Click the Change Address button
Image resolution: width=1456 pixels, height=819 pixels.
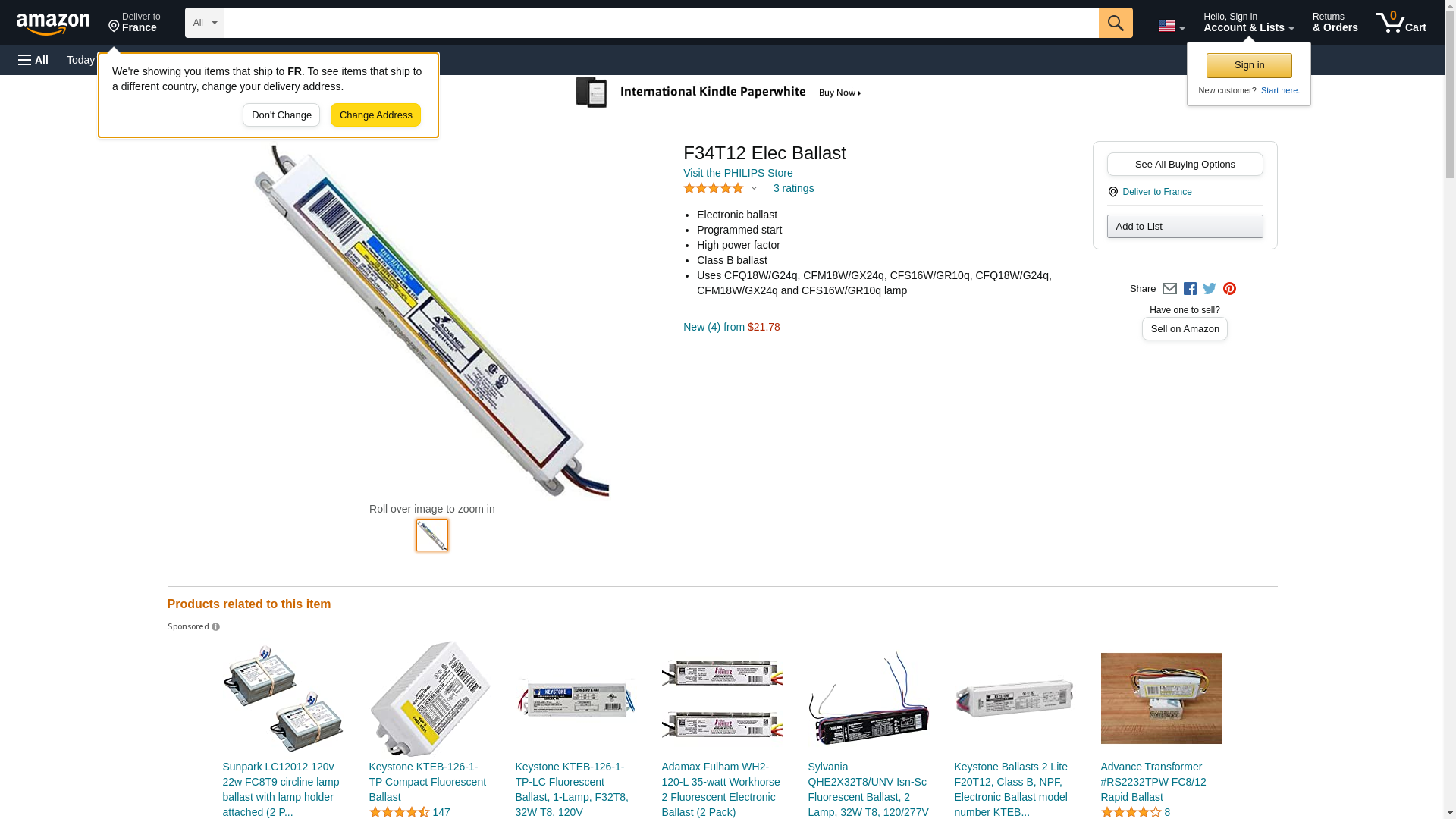pos(375,115)
